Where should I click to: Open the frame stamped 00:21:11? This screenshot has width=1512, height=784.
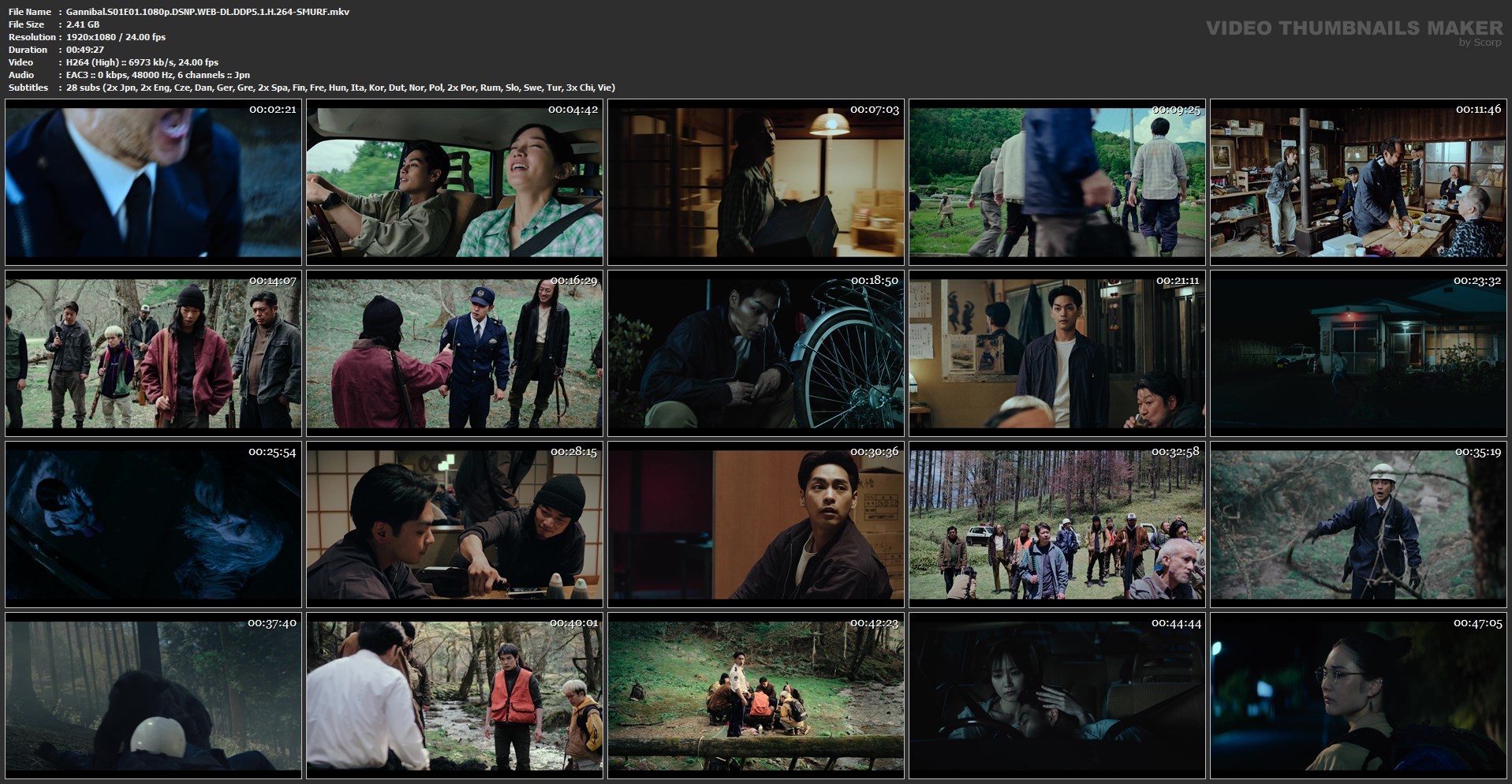[x=1057, y=353]
